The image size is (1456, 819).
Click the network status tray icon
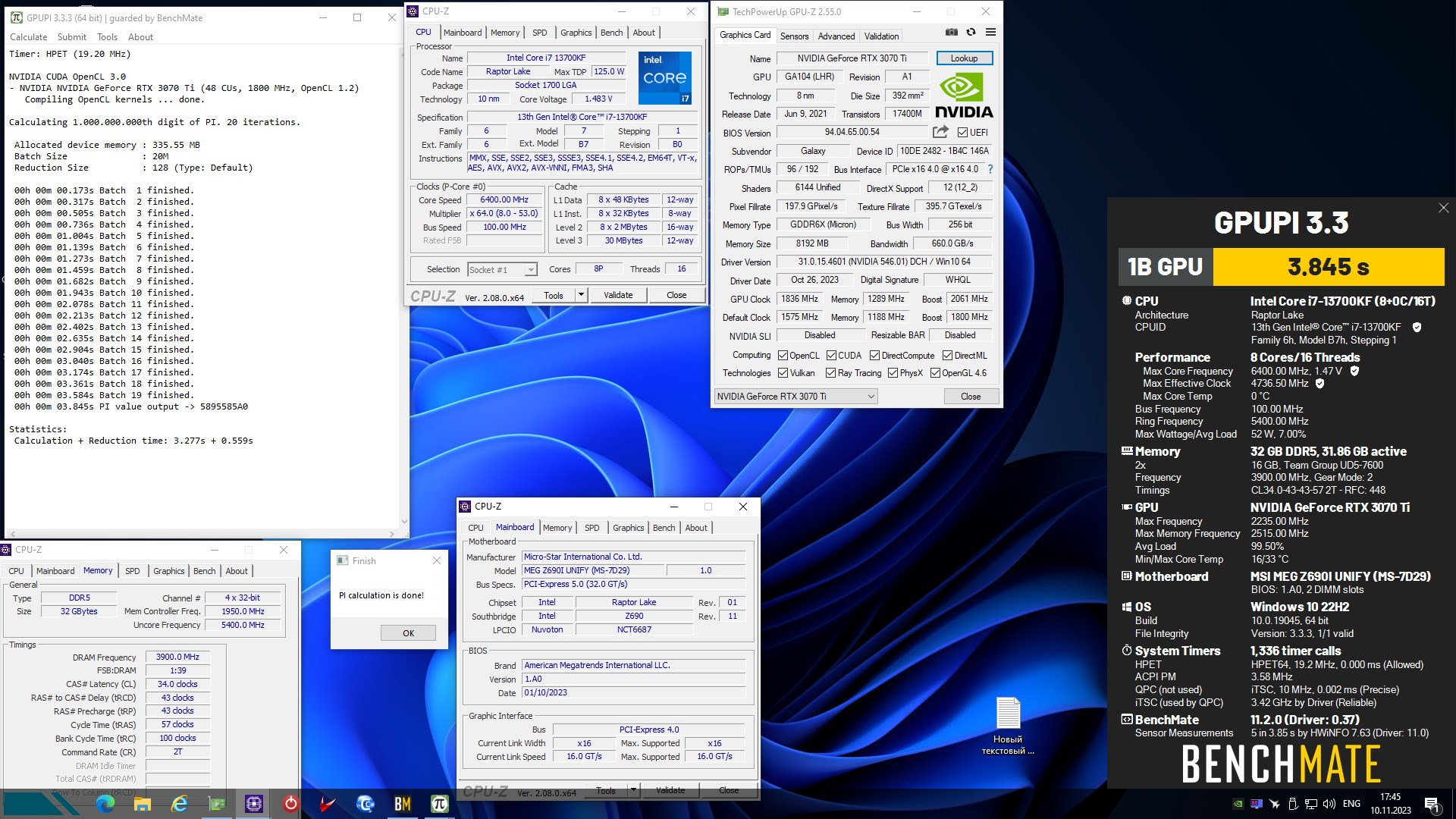(1310, 804)
